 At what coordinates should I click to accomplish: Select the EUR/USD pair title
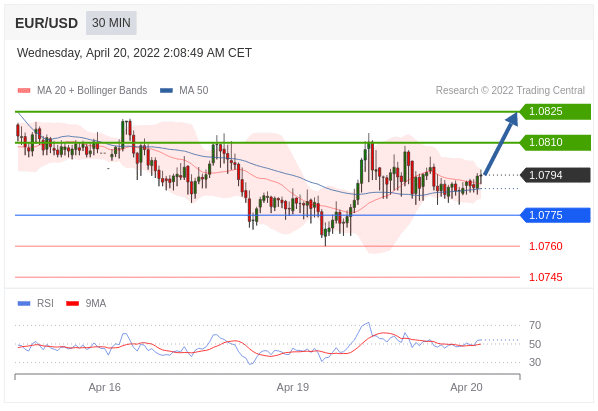pyautogui.click(x=47, y=23)
